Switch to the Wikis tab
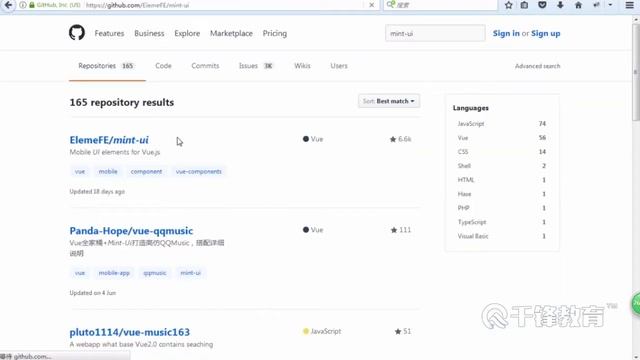The height and width of the screenshot is (360, 640). (x=302, y=66)
